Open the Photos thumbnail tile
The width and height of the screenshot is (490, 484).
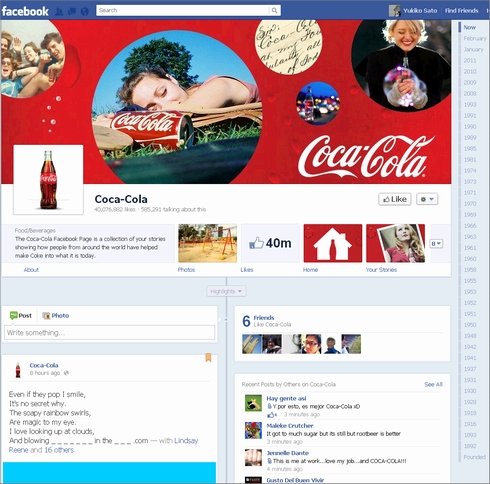(207, 243)
